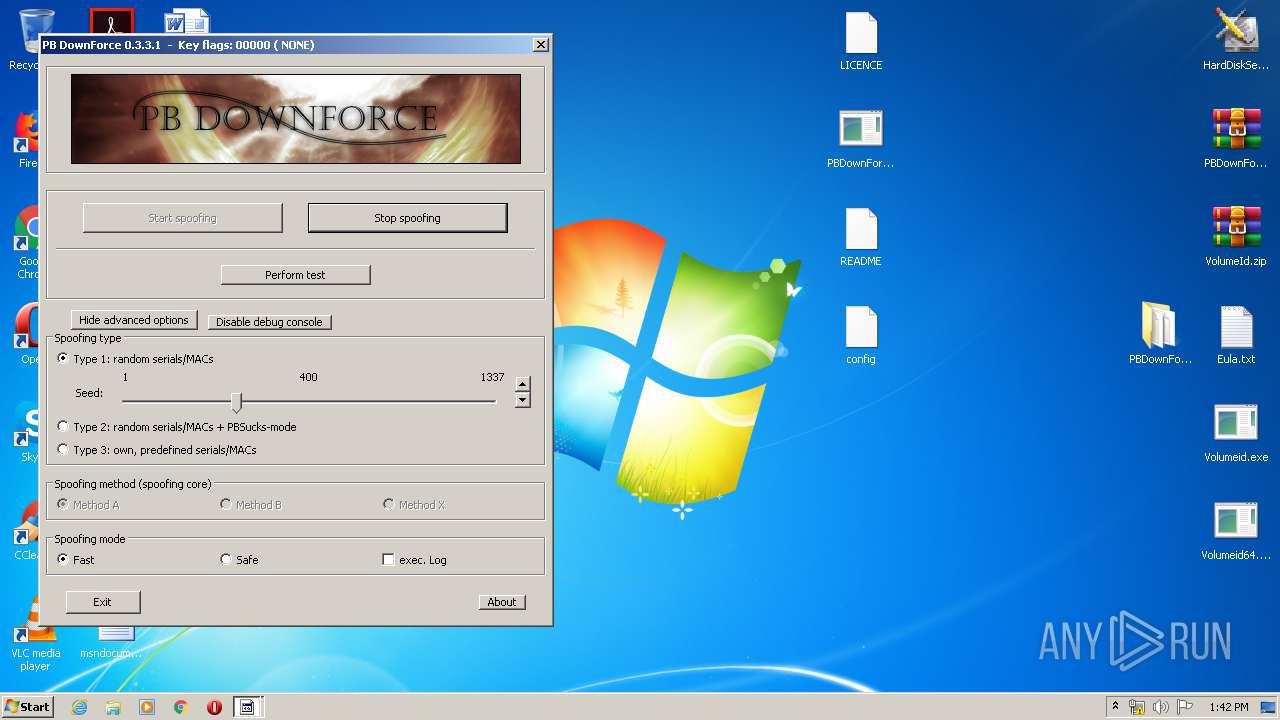1280x720 pixels.
Task: Click Start spoofing button
Action: point(182,218)
